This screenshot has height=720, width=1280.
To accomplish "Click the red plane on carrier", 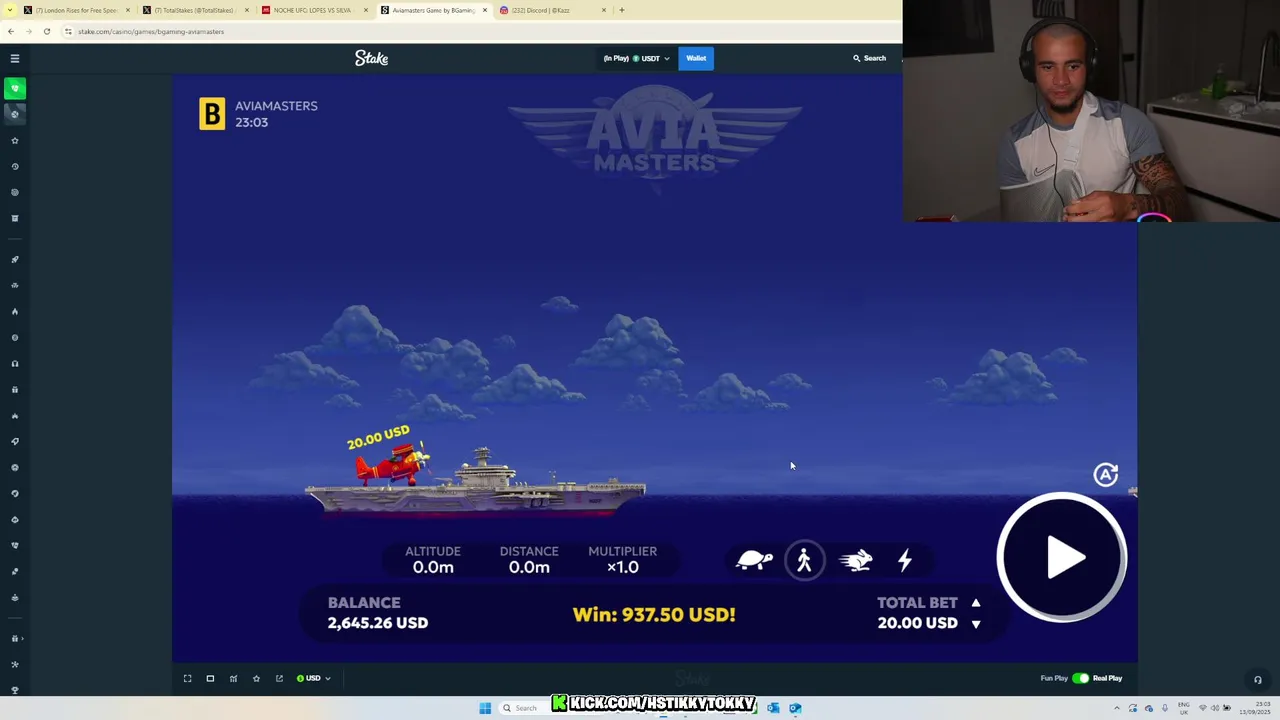I will 393,464.
